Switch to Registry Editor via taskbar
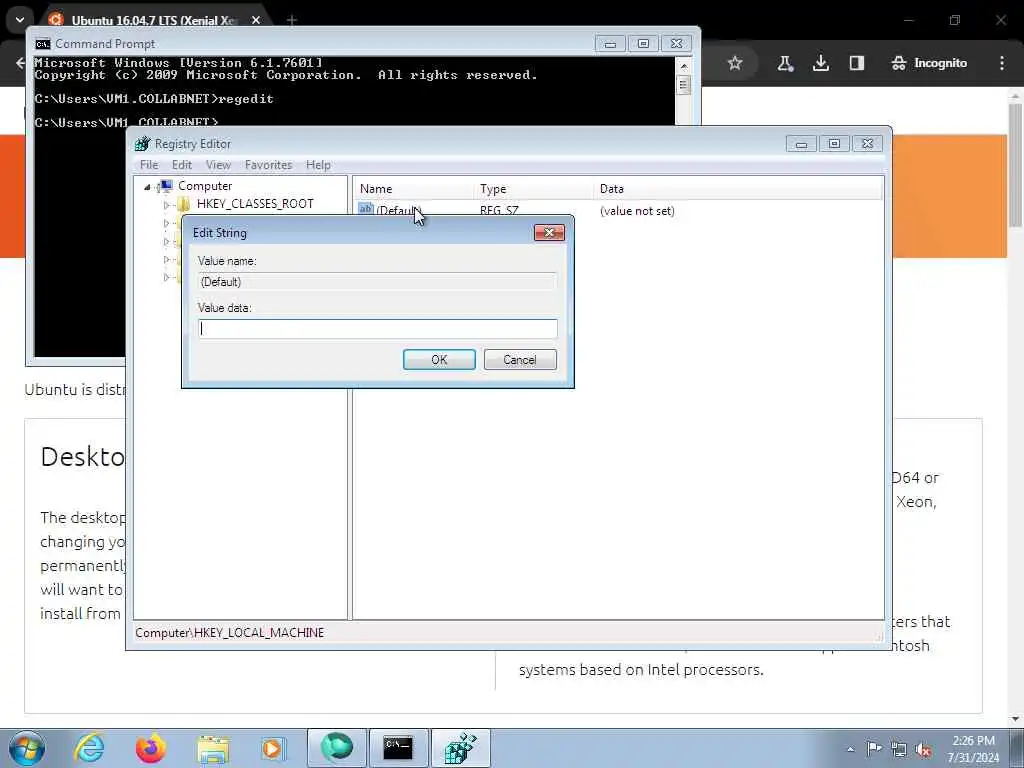This screenshot has width=1024, height=768. coord(460,748)
